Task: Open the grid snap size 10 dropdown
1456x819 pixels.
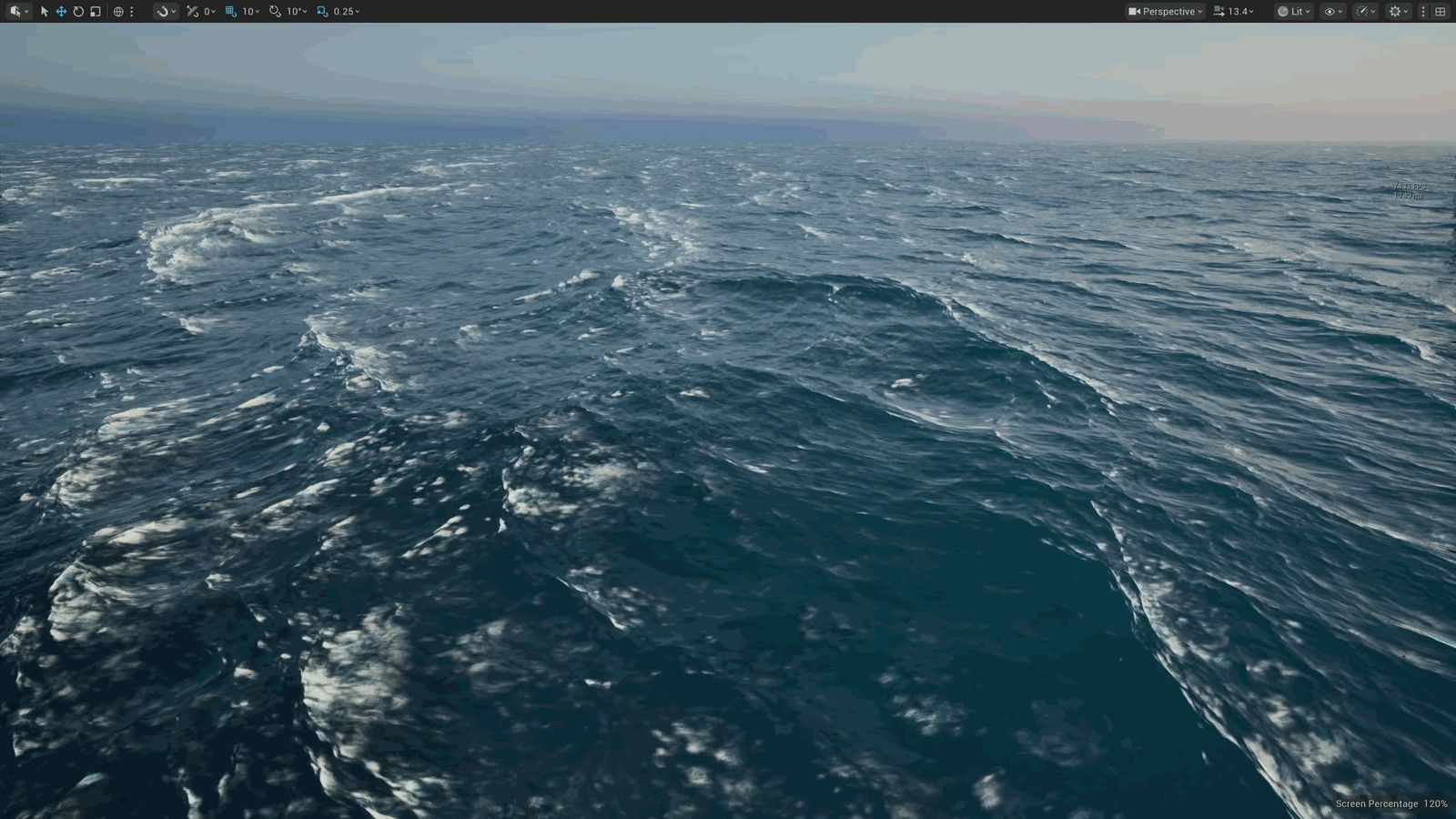Action: tap(250, 12)
